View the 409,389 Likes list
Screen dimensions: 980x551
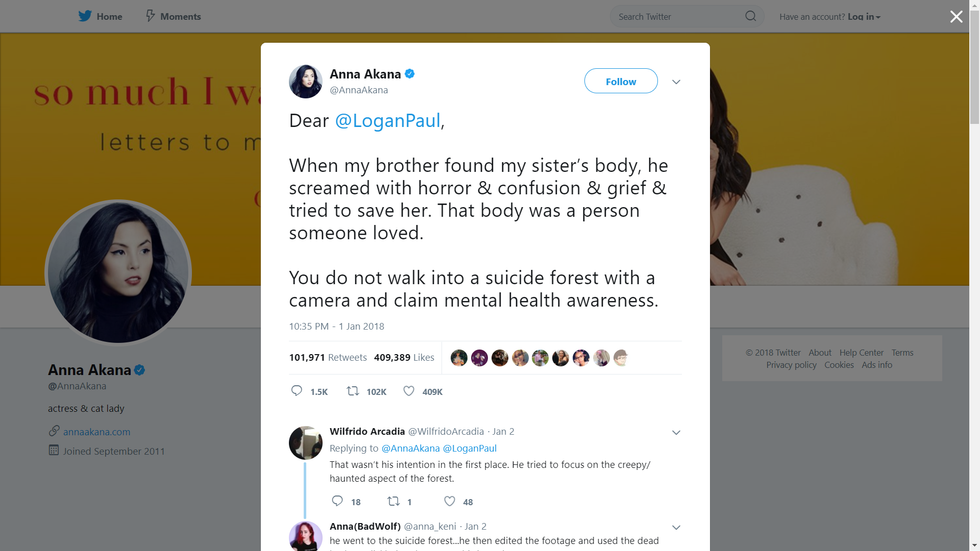coord(404,357)
